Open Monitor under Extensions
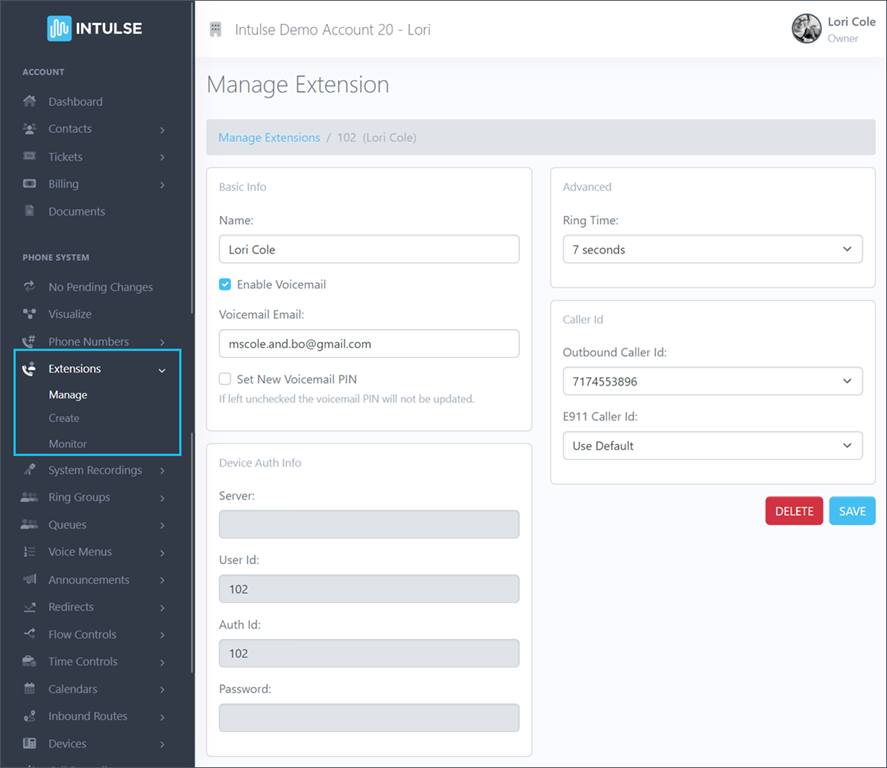The height and width of the screenshot is (768, 887). 68,444
